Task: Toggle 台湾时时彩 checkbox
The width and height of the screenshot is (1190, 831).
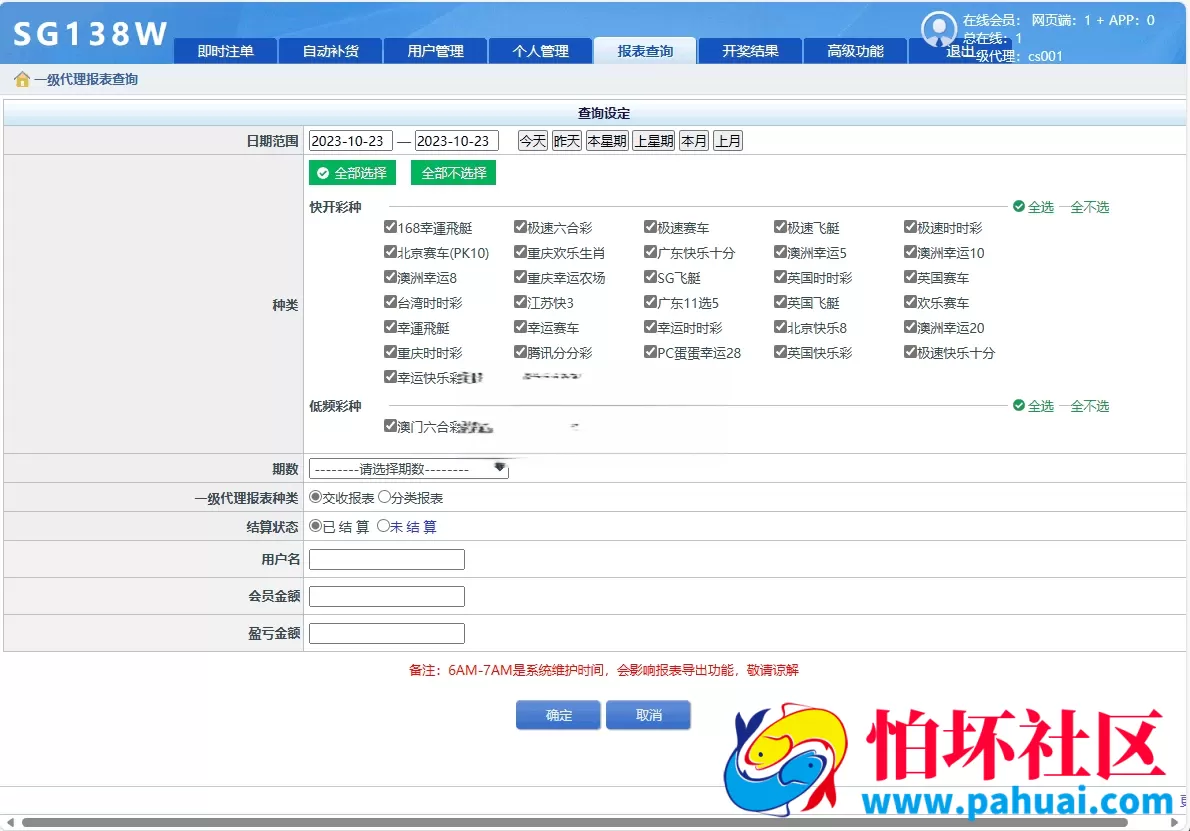Action: tap(390, 302)
